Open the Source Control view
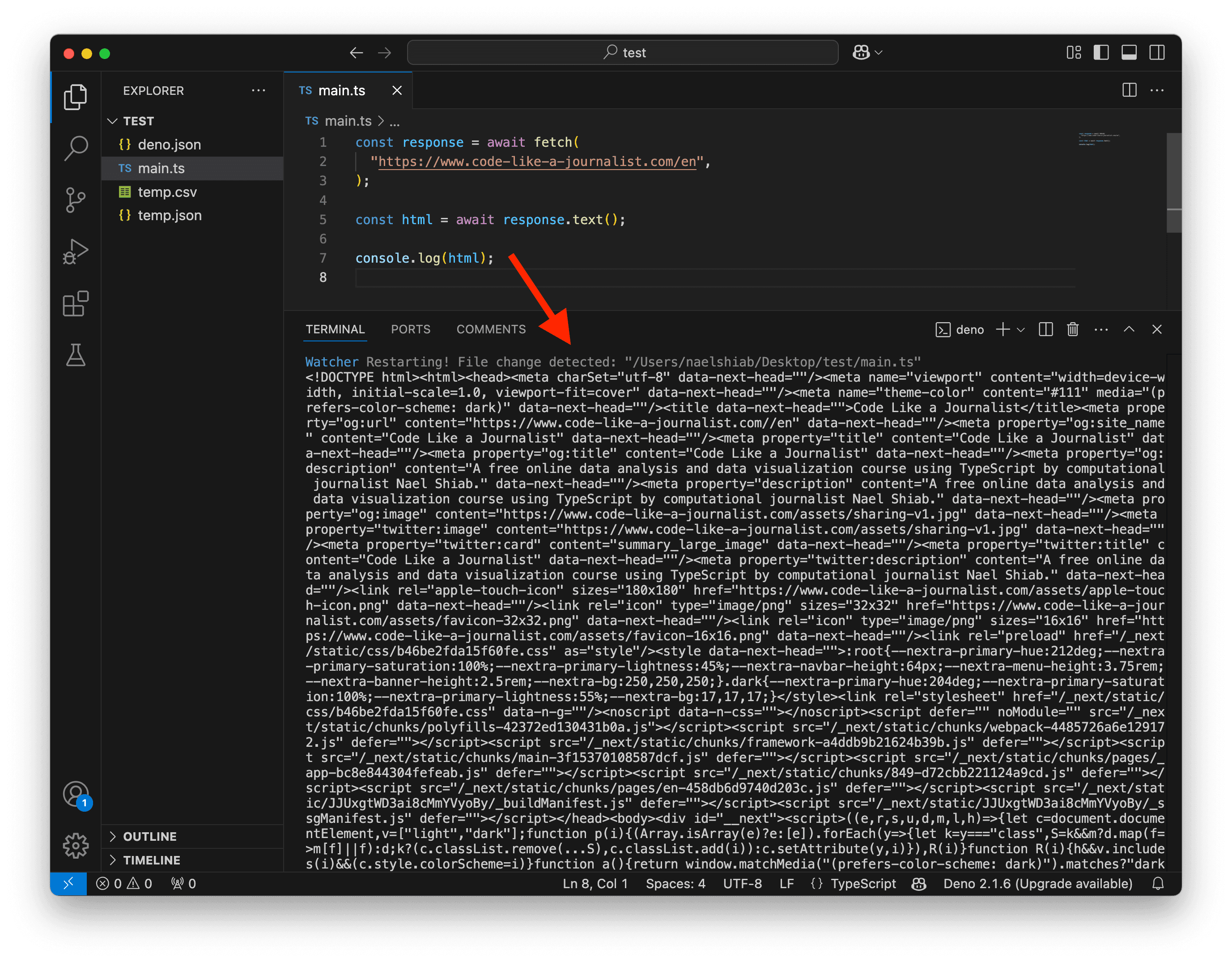The image size is (1232, 962). (x=76, y=200)
